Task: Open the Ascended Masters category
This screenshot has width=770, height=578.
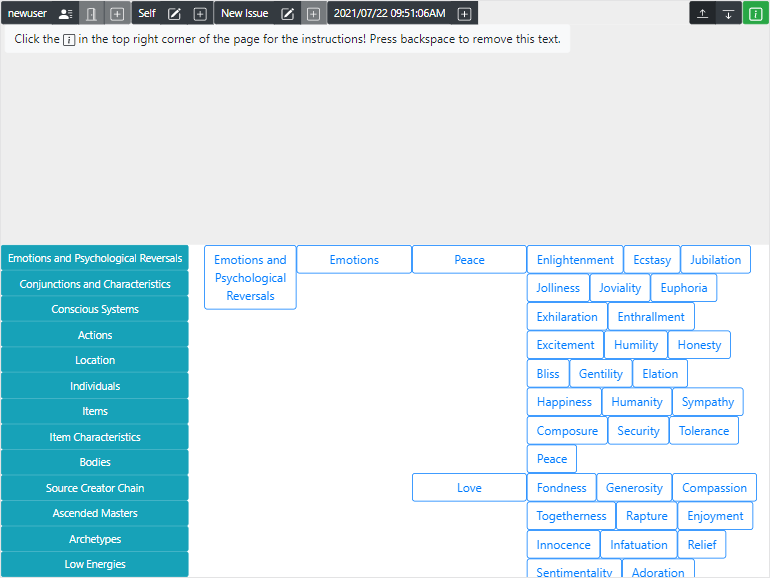Action: point(95,514)
